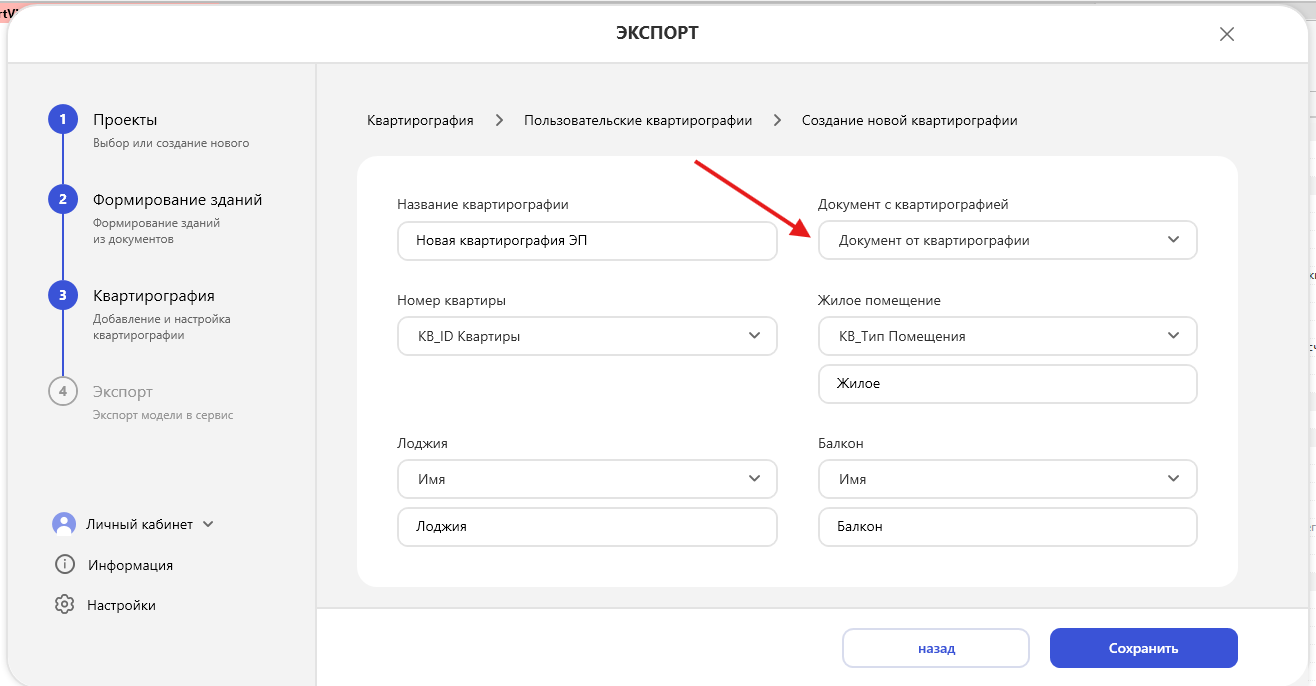
Task: Open Экспорт step label in sidebar
Action: click(x=123, y=392)
